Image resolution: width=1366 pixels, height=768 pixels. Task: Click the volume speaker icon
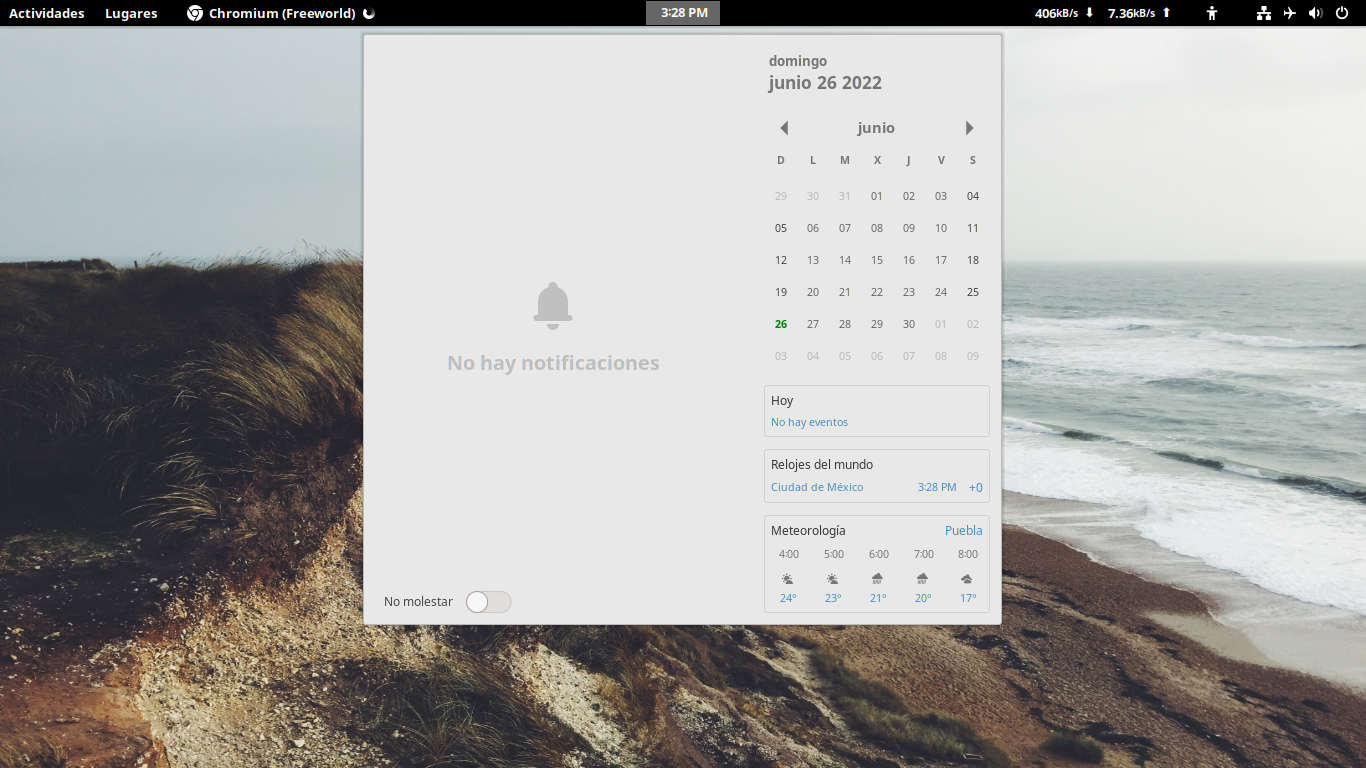coord(1315,13)
